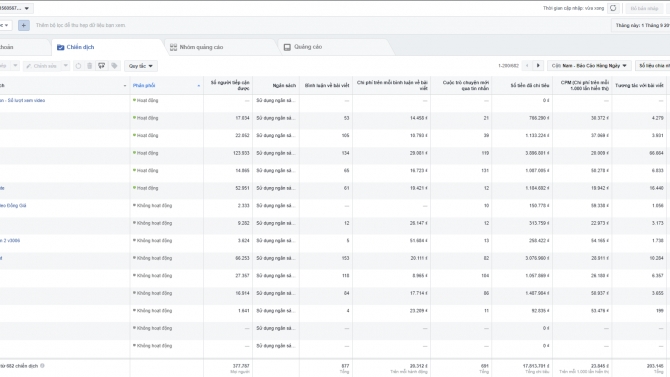Viewport: 670px width, 377px height.
Task: Click the filter field Thêm bộ lọc
Action: [x=81, y=25]
